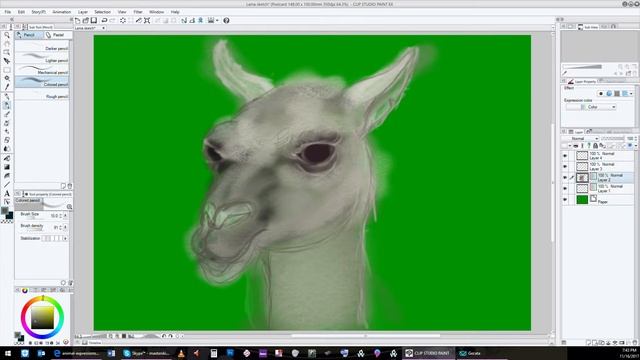Toggle visibility of Paper layer

565,200
